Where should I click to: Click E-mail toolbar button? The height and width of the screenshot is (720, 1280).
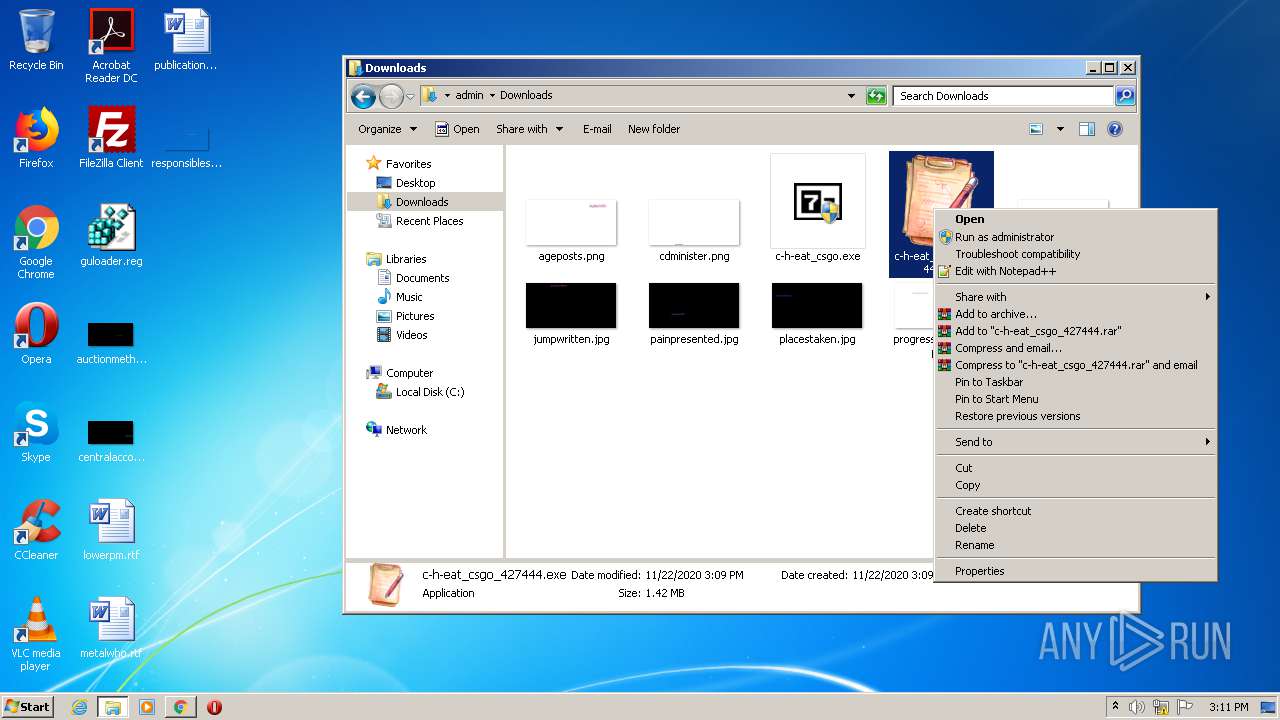(597, 129)
